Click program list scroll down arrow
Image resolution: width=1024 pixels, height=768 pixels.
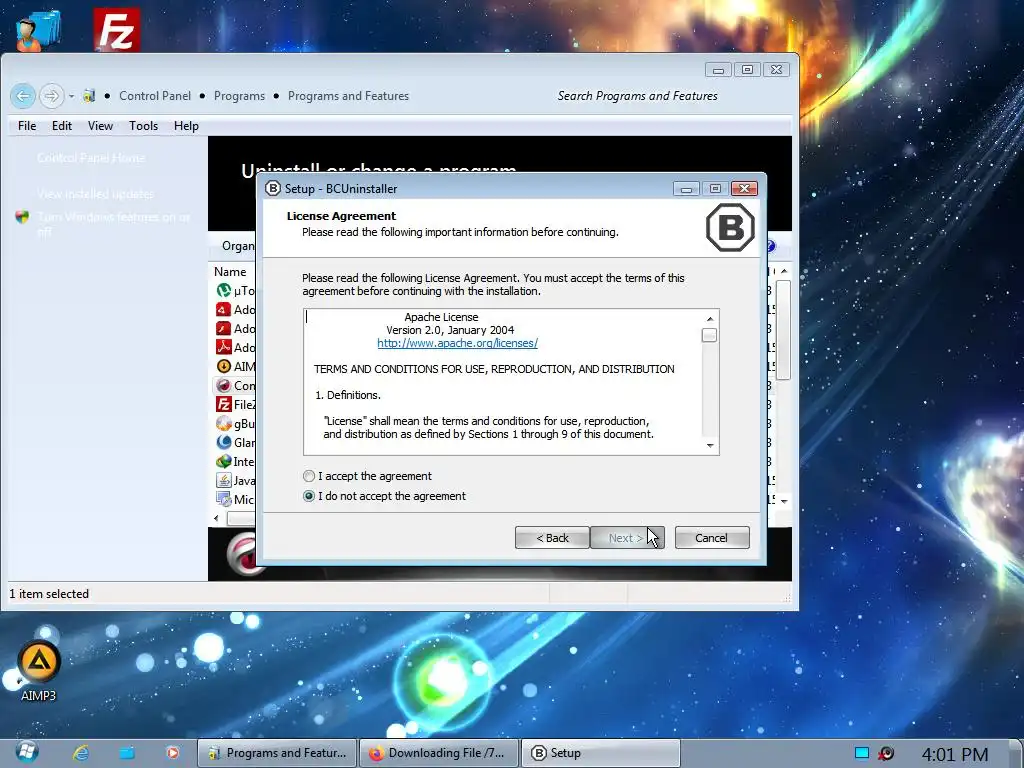tap(784, 502)
